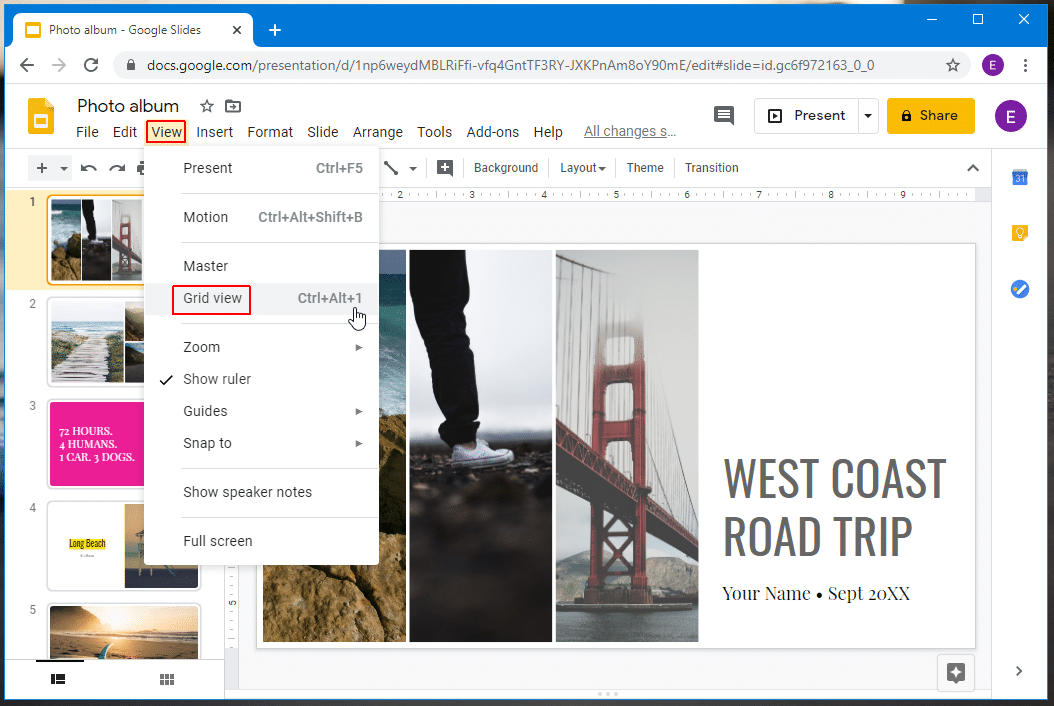
Task: Open Google Tasks in side panel
Action: 1019,289
